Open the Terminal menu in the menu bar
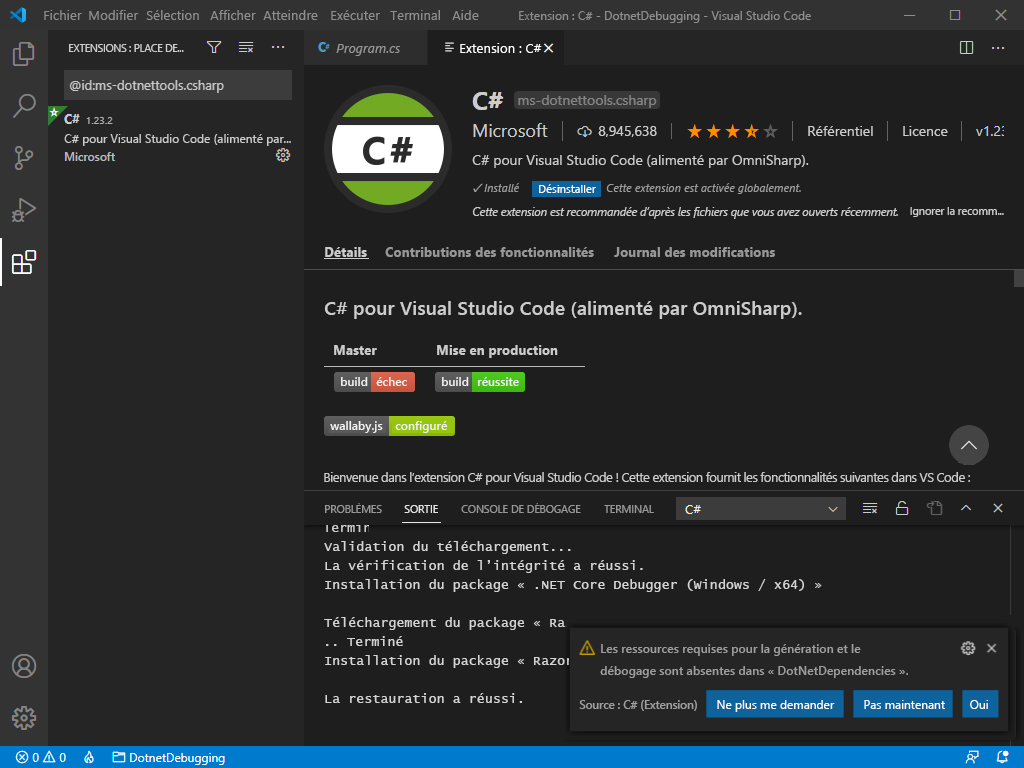Image resolution: width=1024 pixels, height=768 pixels. 414,15
